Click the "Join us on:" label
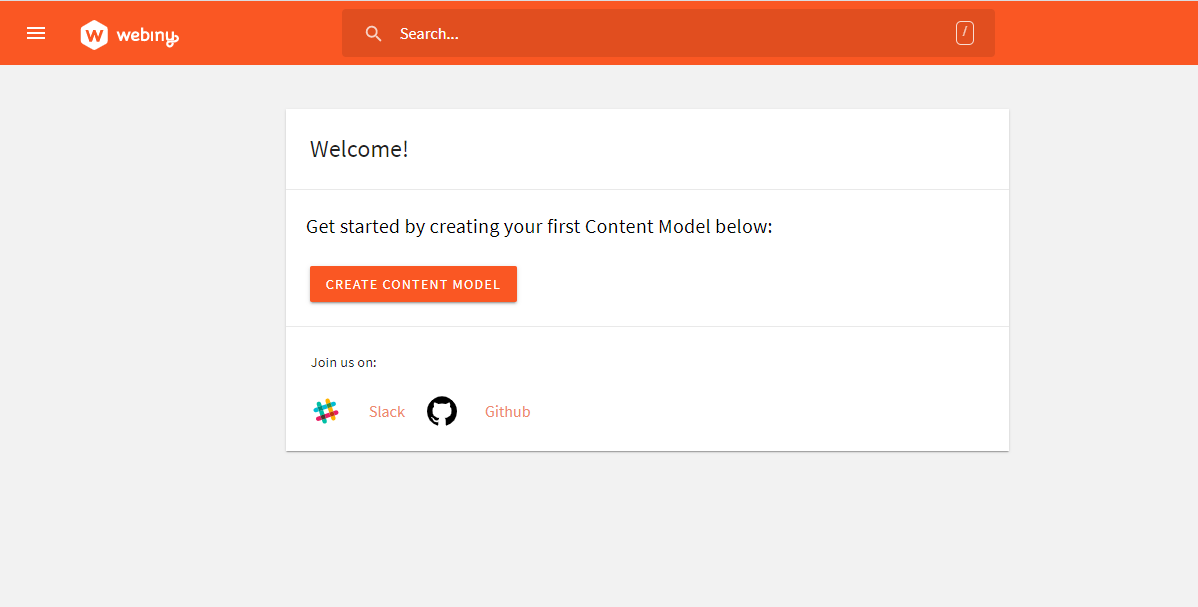Image resolution: width=1198 pixels, height=607 pixels. (x=344, y=362)
